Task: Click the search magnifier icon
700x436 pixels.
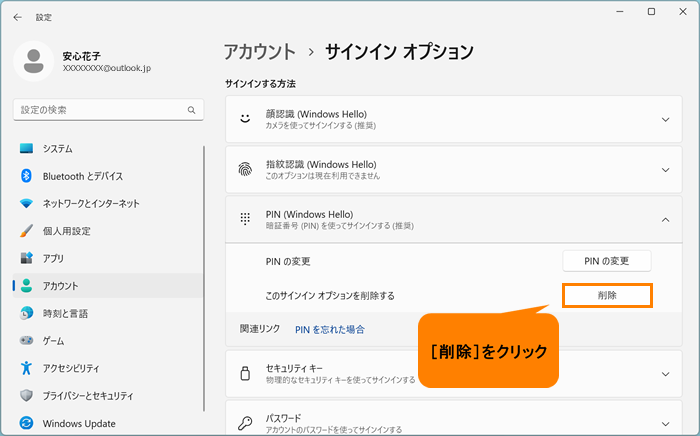Action: [x=192, y=110]
